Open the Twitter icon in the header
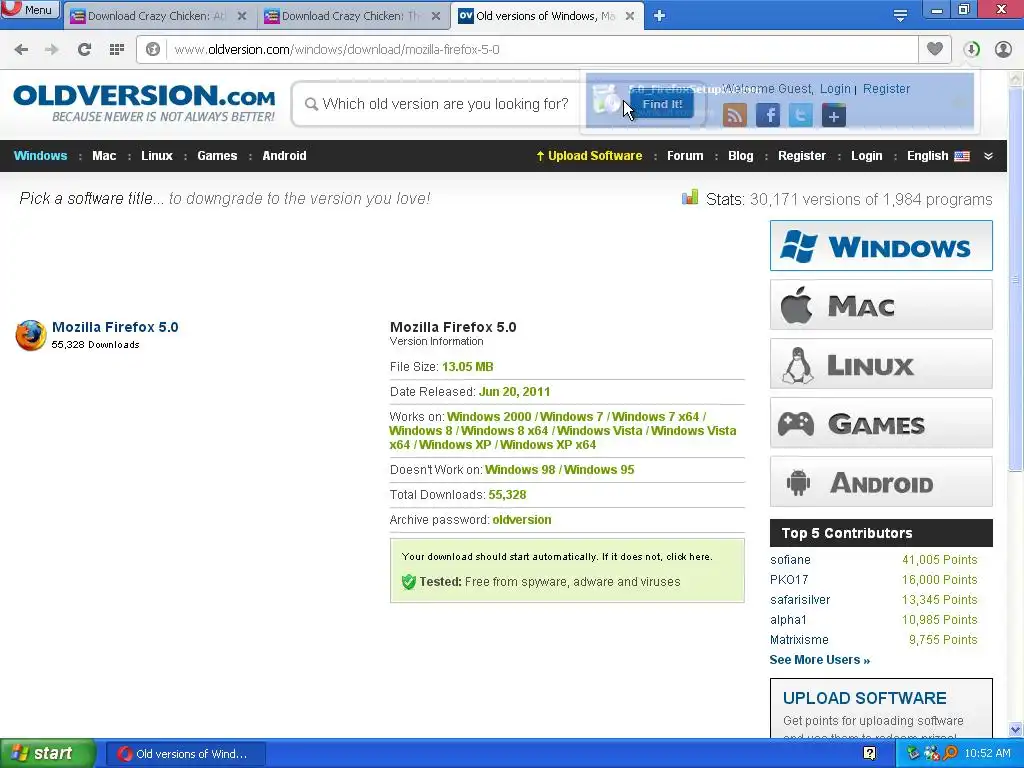Viewport: 1024px width, 768px height. [x=801, y=116]
